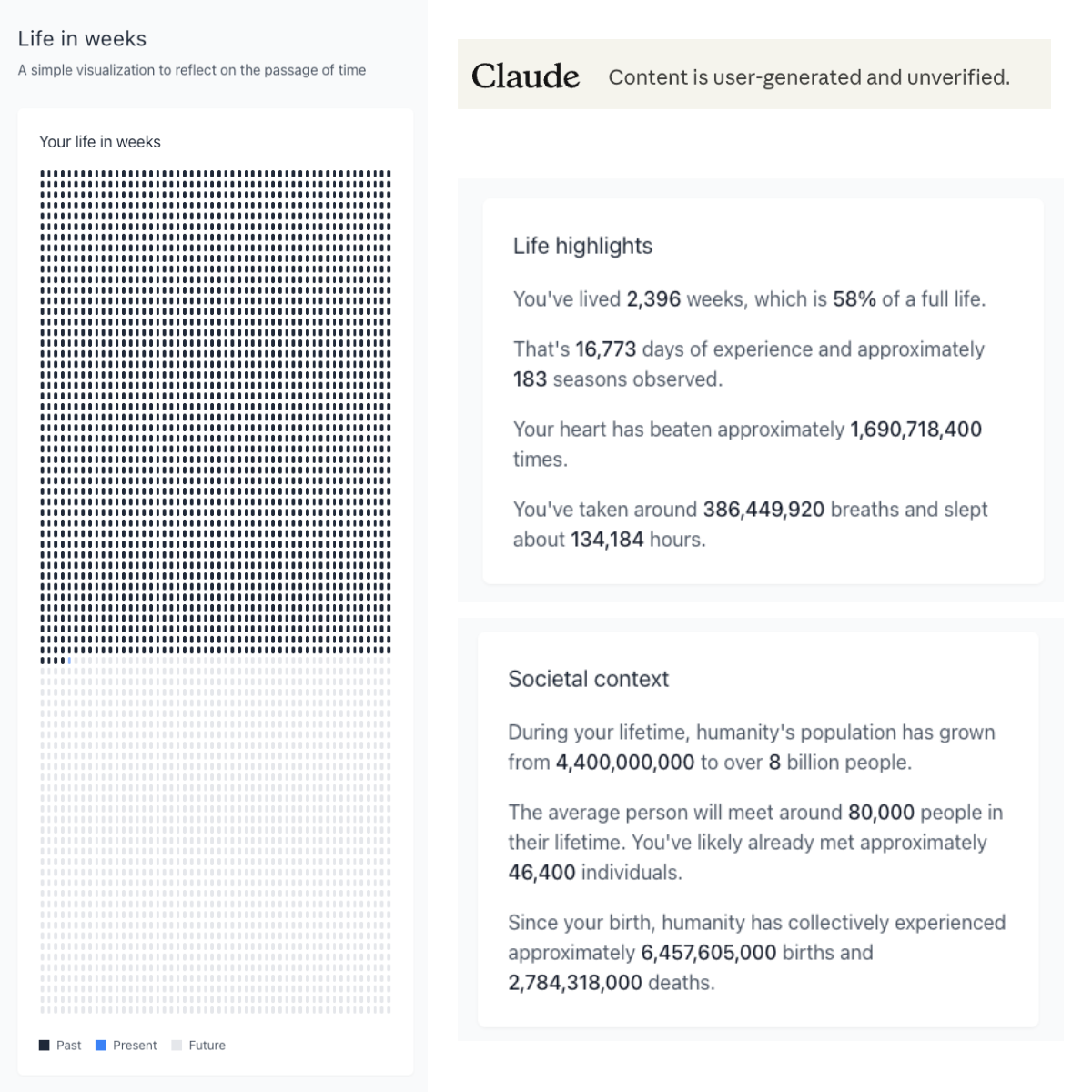Click the "Life in weeks" page title
1092x1092 pixels.
[x=82, y=39]
